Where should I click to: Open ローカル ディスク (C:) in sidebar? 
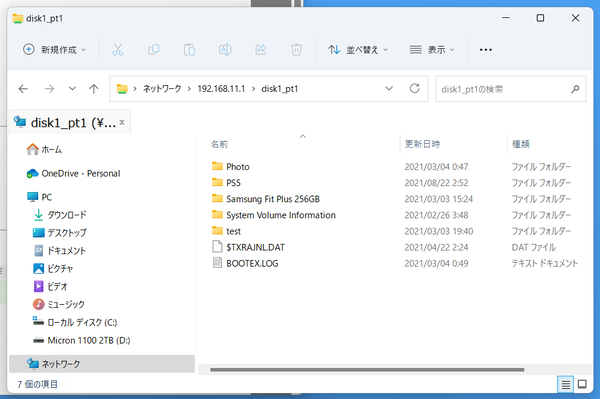pos(75,322)
